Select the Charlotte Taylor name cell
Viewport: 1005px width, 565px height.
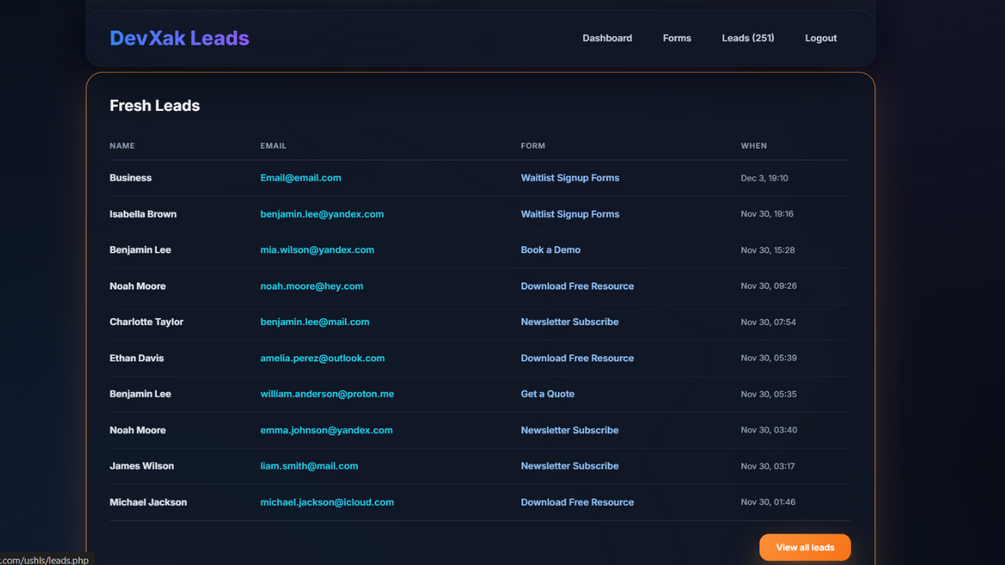click(146, 322)
